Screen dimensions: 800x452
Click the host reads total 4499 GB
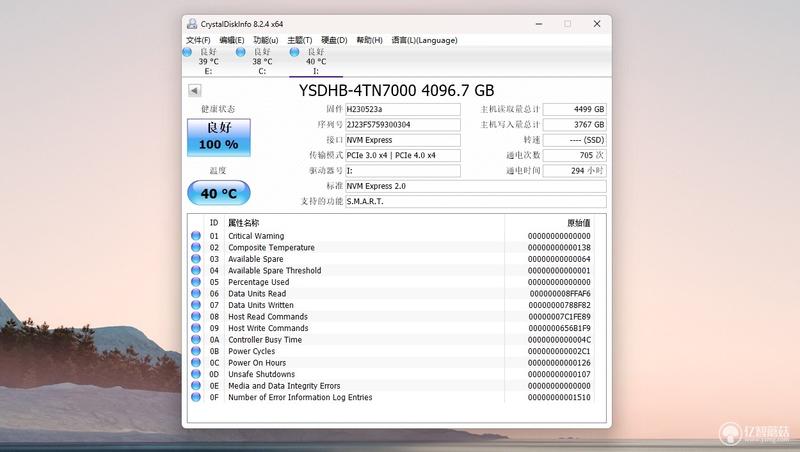(x=574, y=109)
